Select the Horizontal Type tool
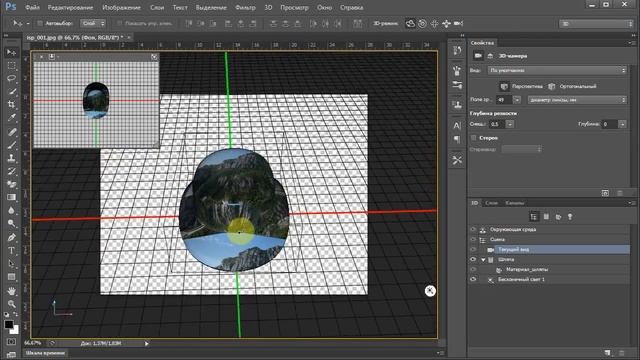640x360 pixels. (x=11, y=251)
